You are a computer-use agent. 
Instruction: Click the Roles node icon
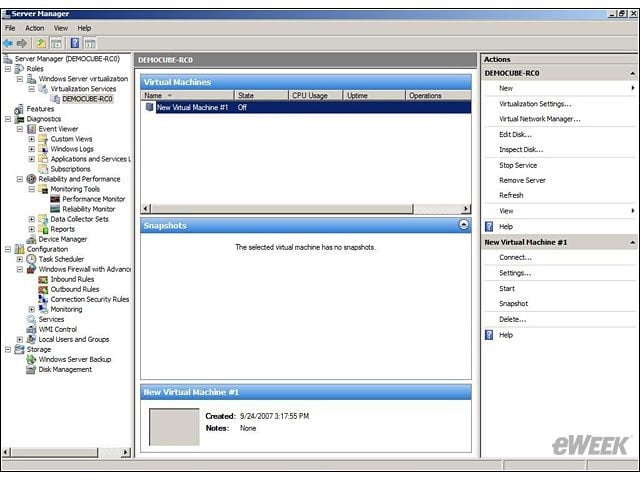tap(19, 69)
